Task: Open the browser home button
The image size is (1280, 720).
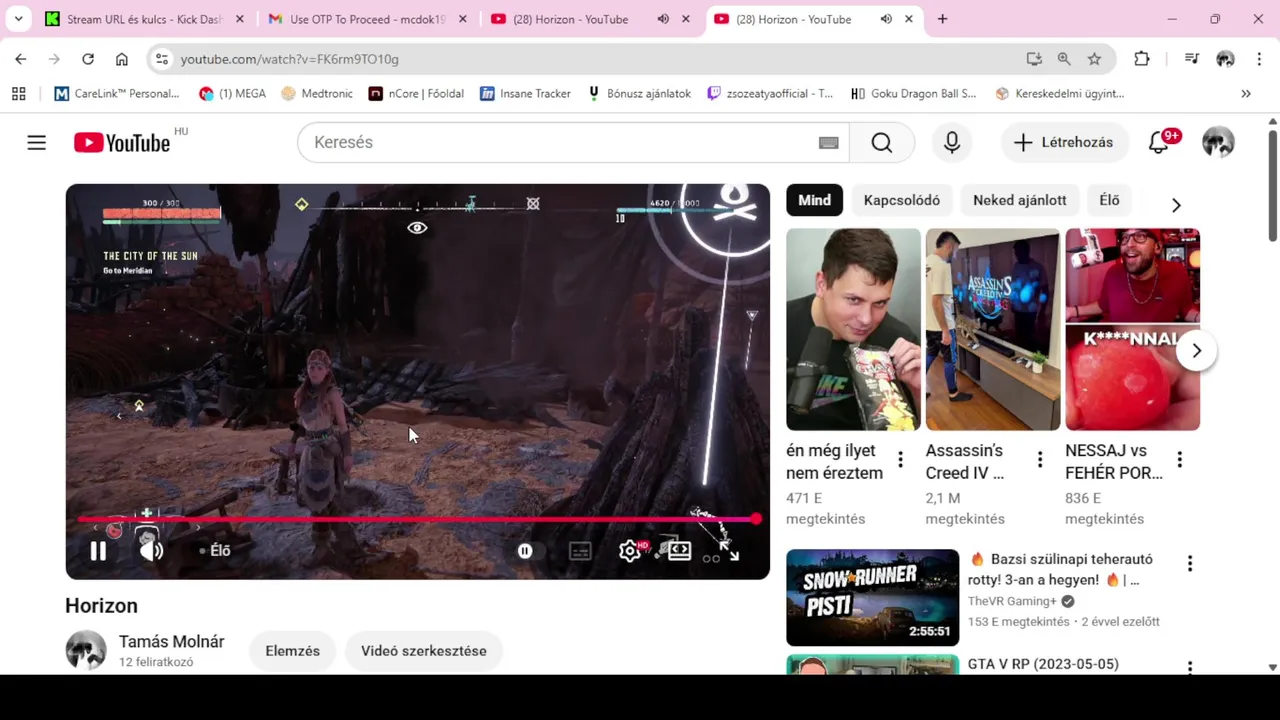Action: pos(122,59)
